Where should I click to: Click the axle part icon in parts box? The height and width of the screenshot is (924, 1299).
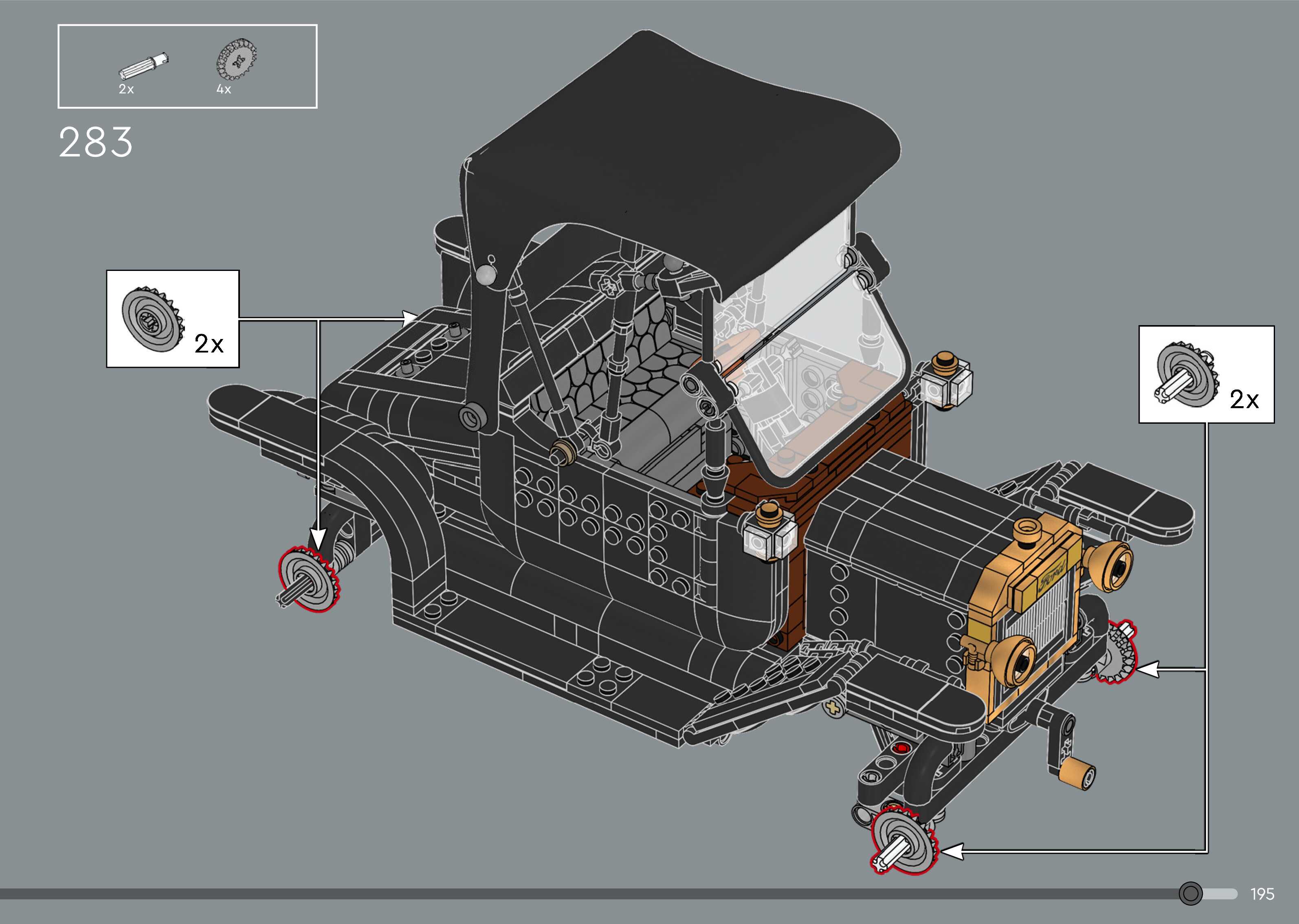pyautogui.click(x=144, y=66)
